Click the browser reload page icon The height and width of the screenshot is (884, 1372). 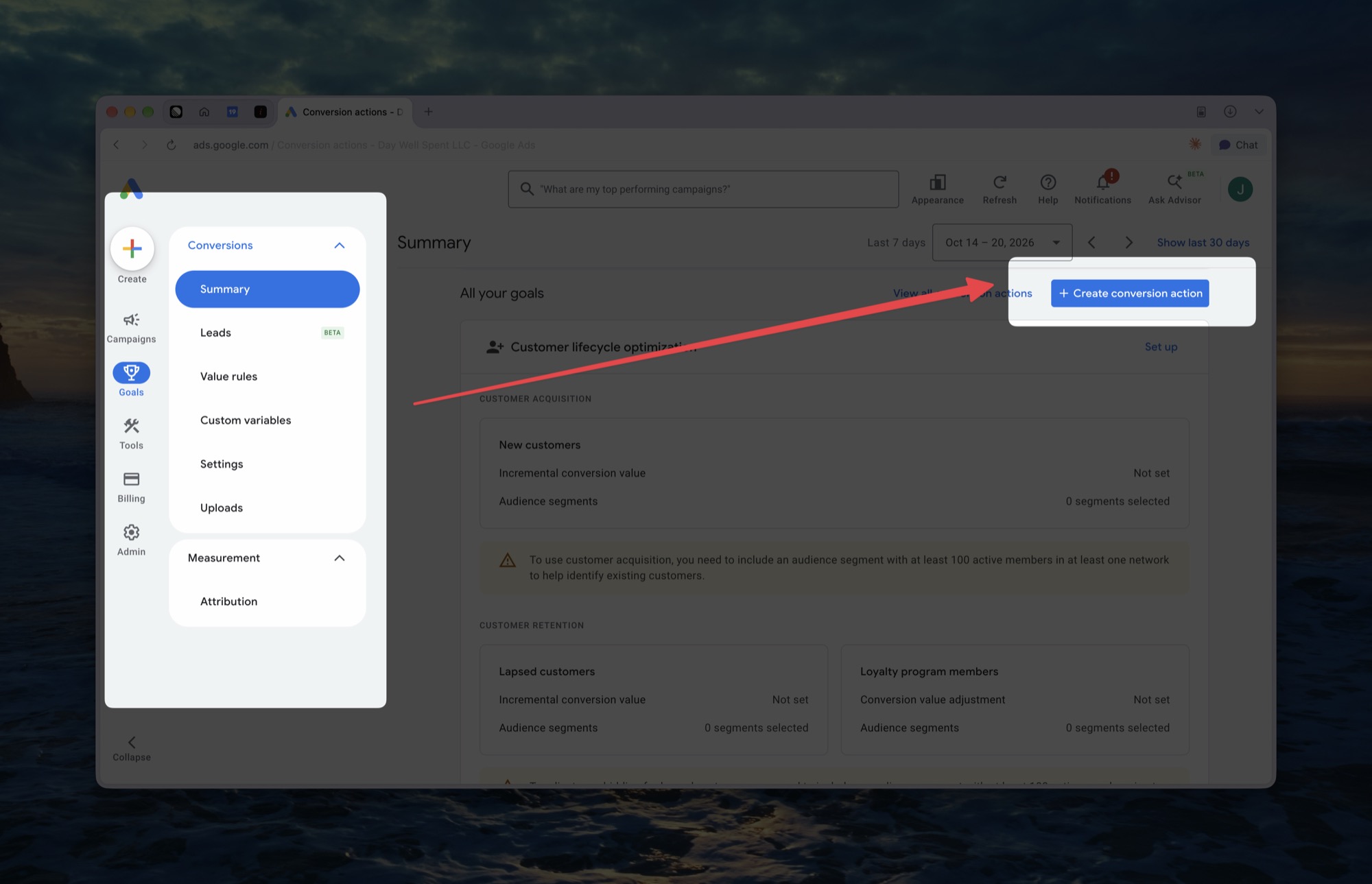coord(171,145)
